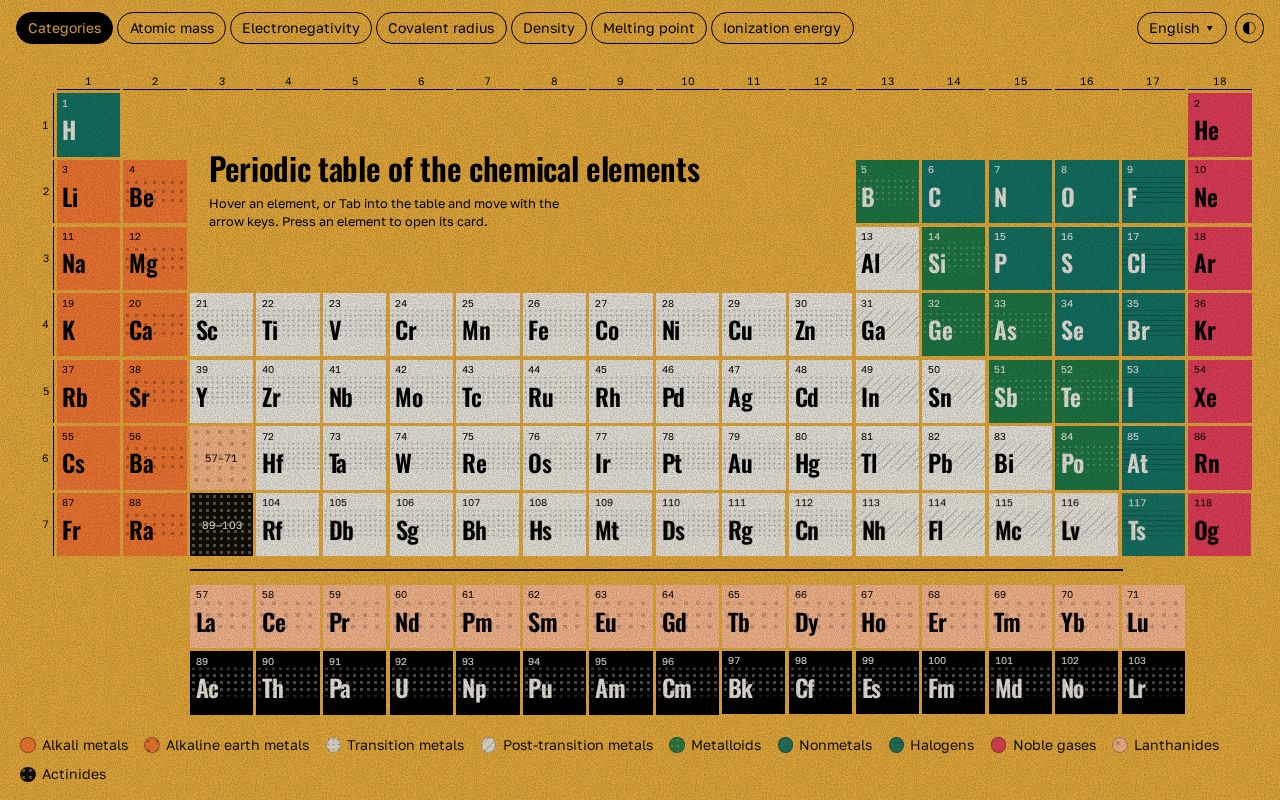Click the Alkali metals legend swatch
1280x800 pixels.
(28, 745)
